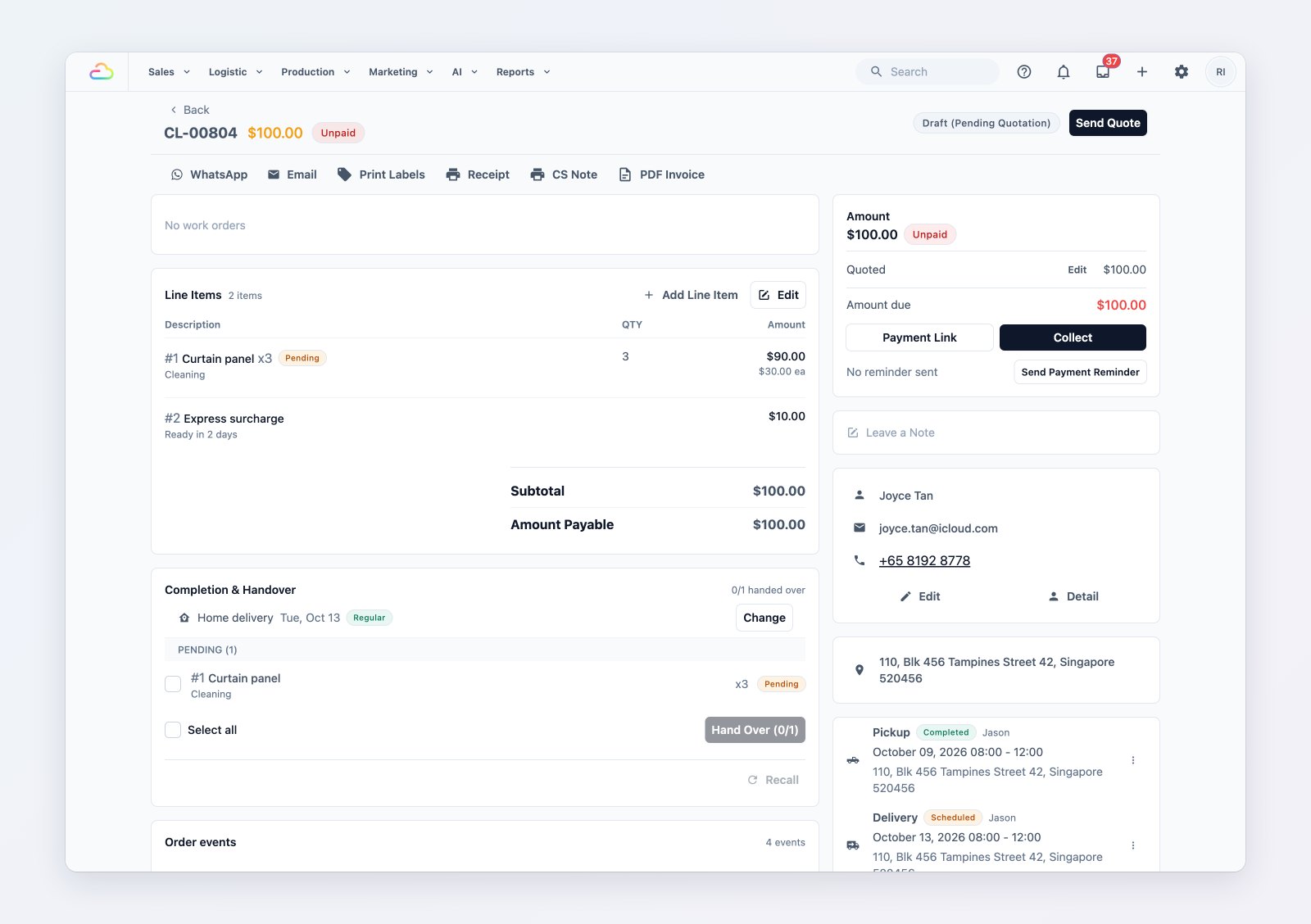Image resolution: width=1311 pixels, height=924 pixels.
Task: Click Print Labels
Action: tap(381, 174)
